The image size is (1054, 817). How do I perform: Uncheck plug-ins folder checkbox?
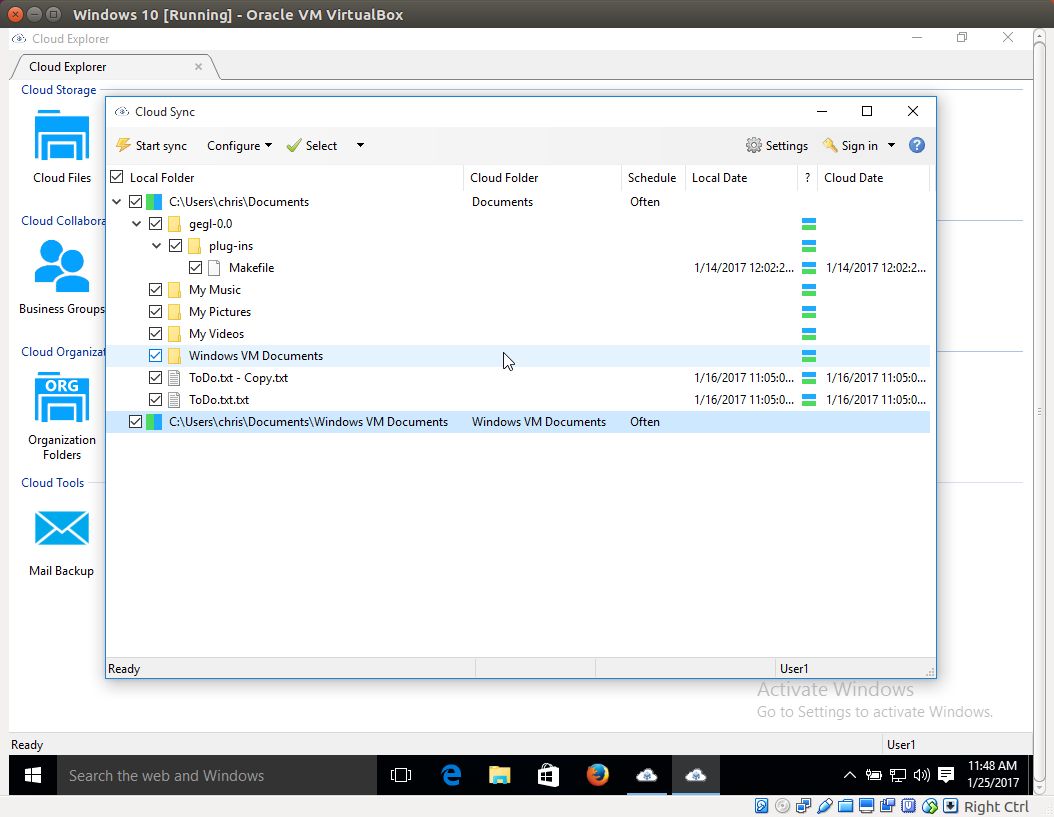[175, 246]
